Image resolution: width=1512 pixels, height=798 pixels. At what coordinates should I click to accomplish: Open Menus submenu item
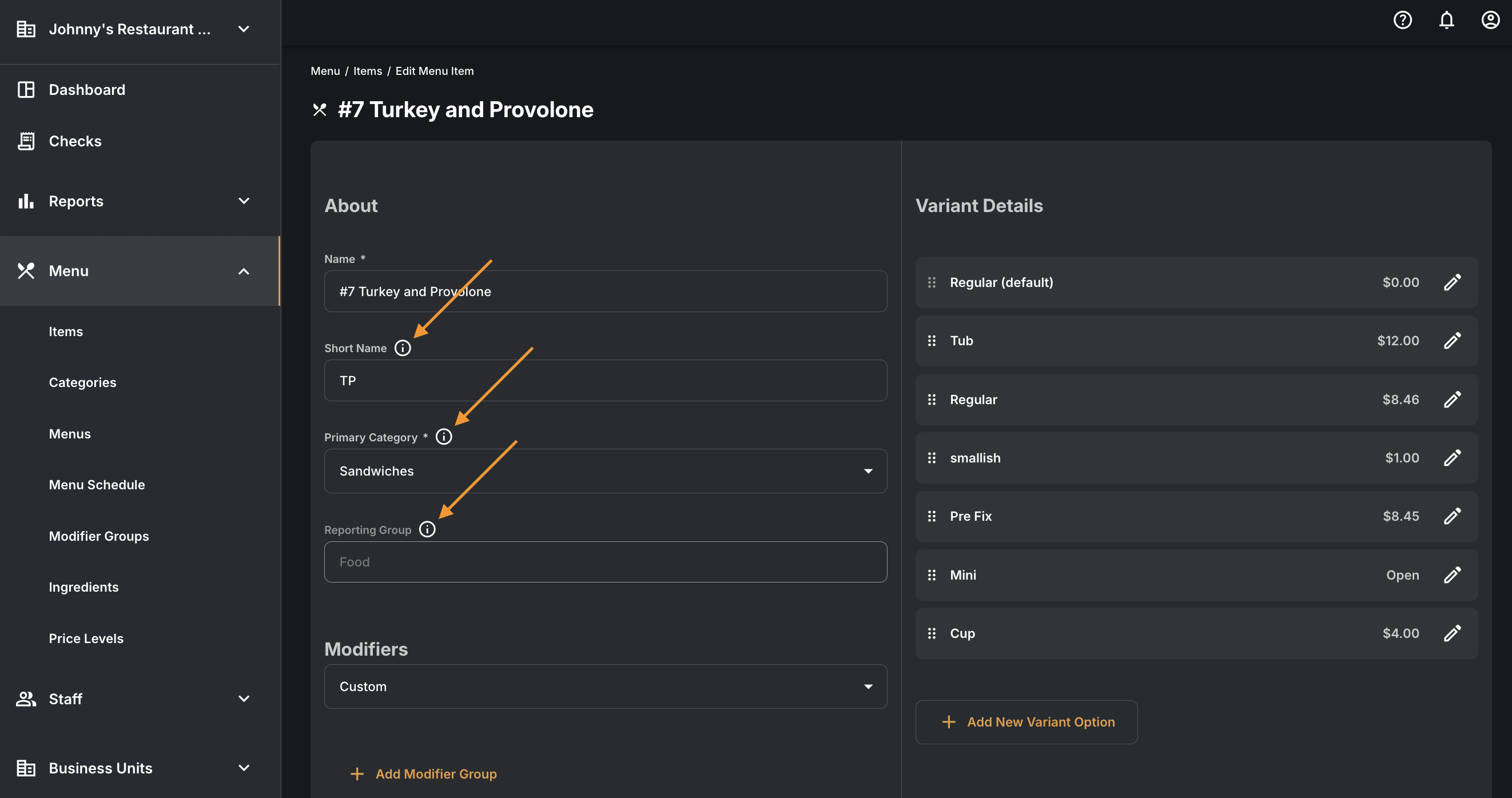point(70,434)
